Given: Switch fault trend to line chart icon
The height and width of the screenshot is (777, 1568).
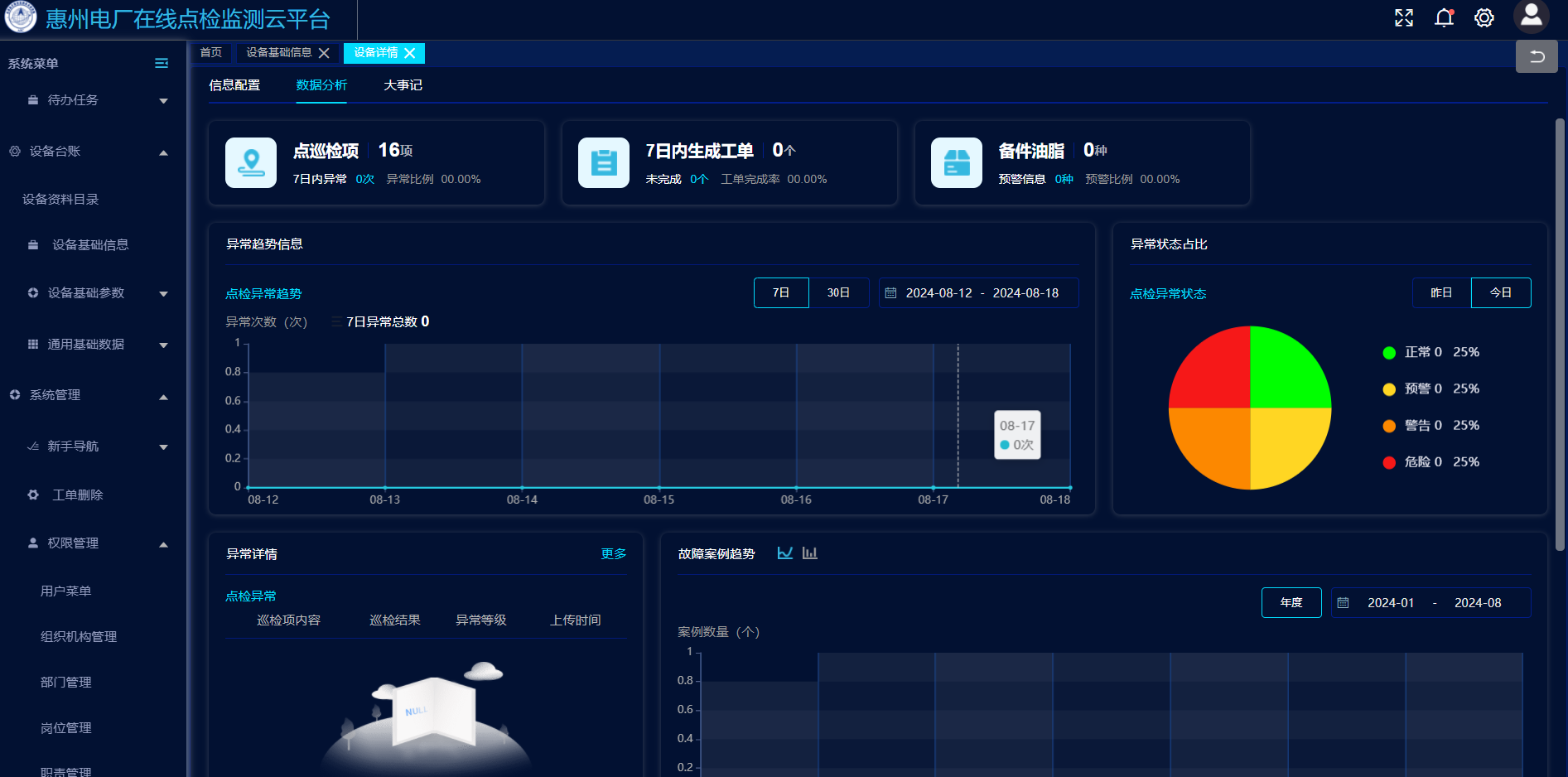Looking at the screenshot, I should (785, 553).
